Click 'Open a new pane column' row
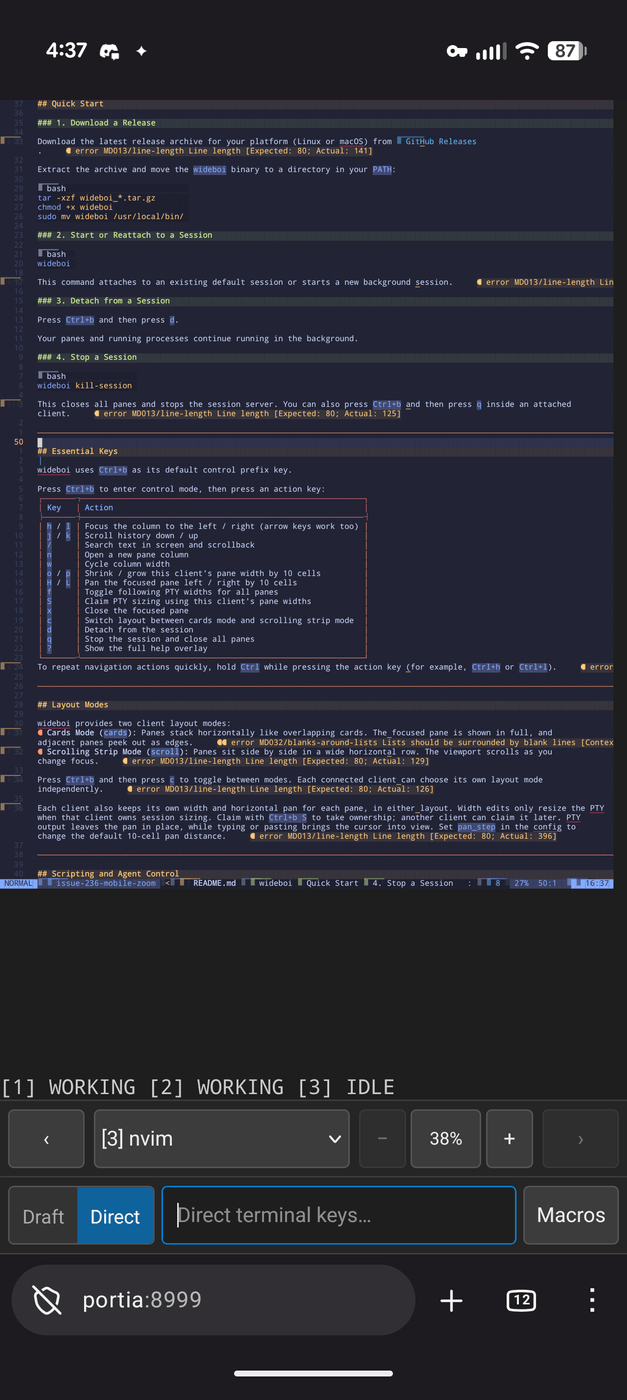 tap(136, 554)
